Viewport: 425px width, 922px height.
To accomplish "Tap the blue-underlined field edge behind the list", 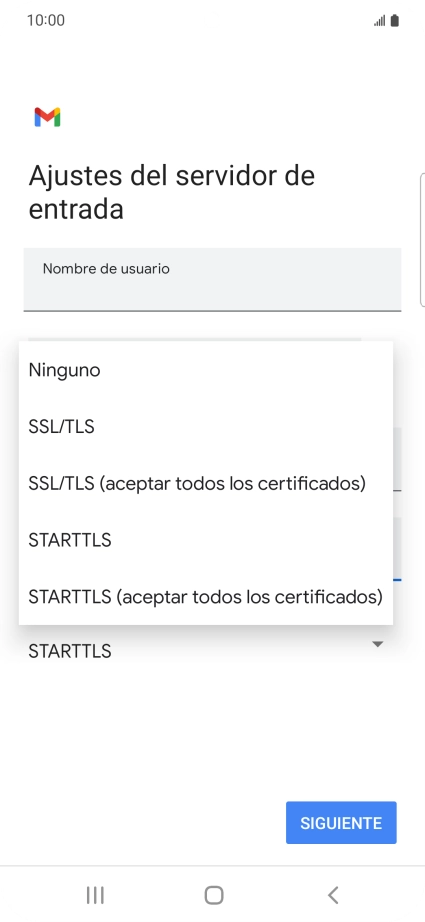I will point(397,550).
